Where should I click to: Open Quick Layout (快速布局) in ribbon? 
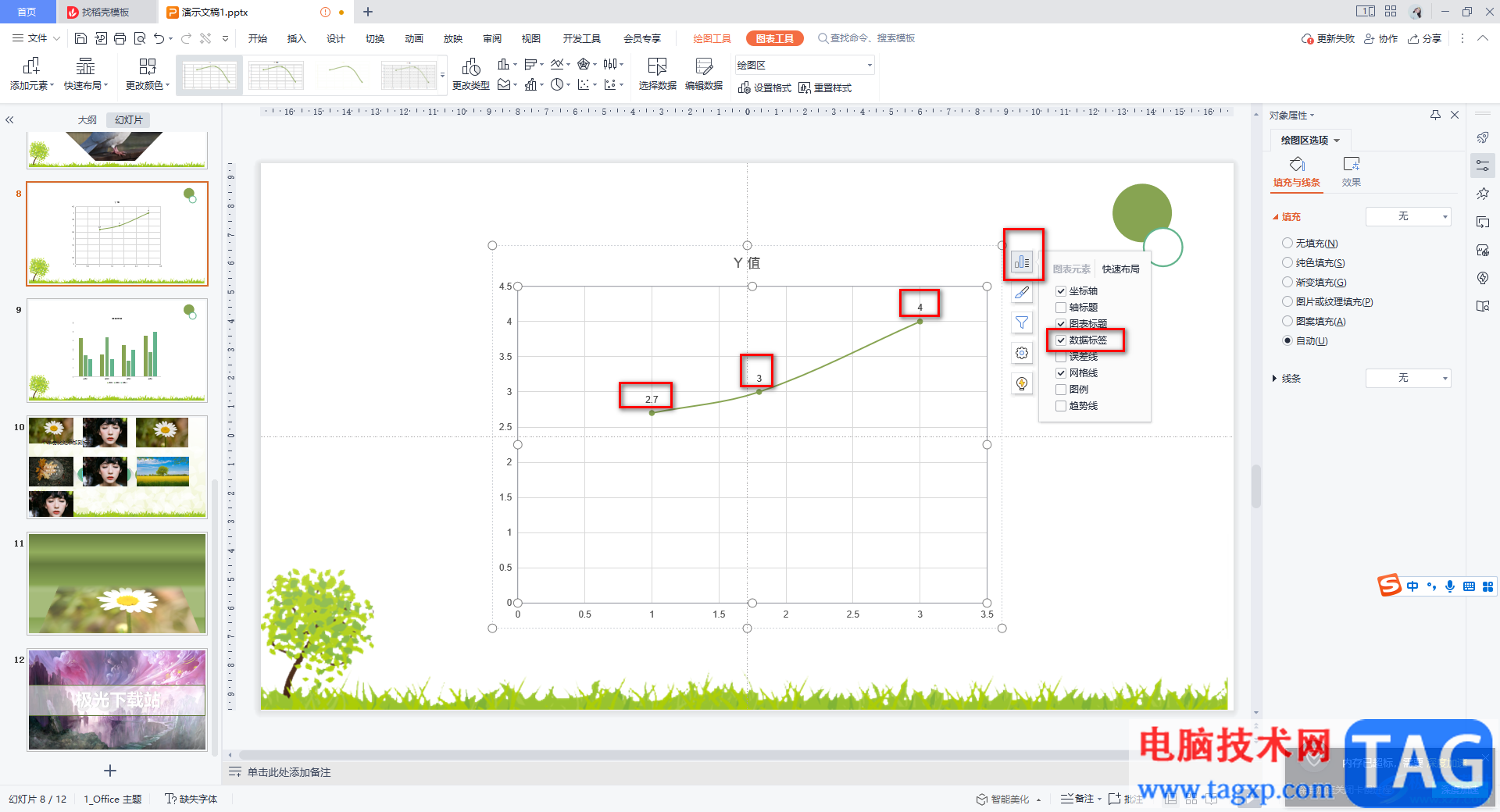(x=86, y=74)
